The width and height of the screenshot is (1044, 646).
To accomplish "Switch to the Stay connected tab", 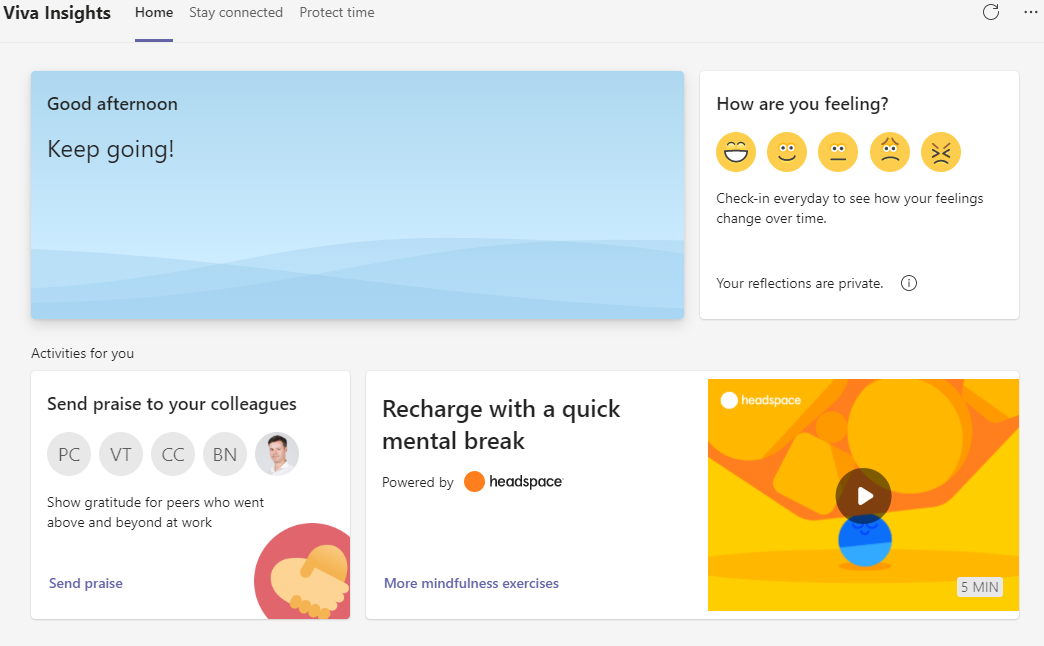I will pos(236,13).
